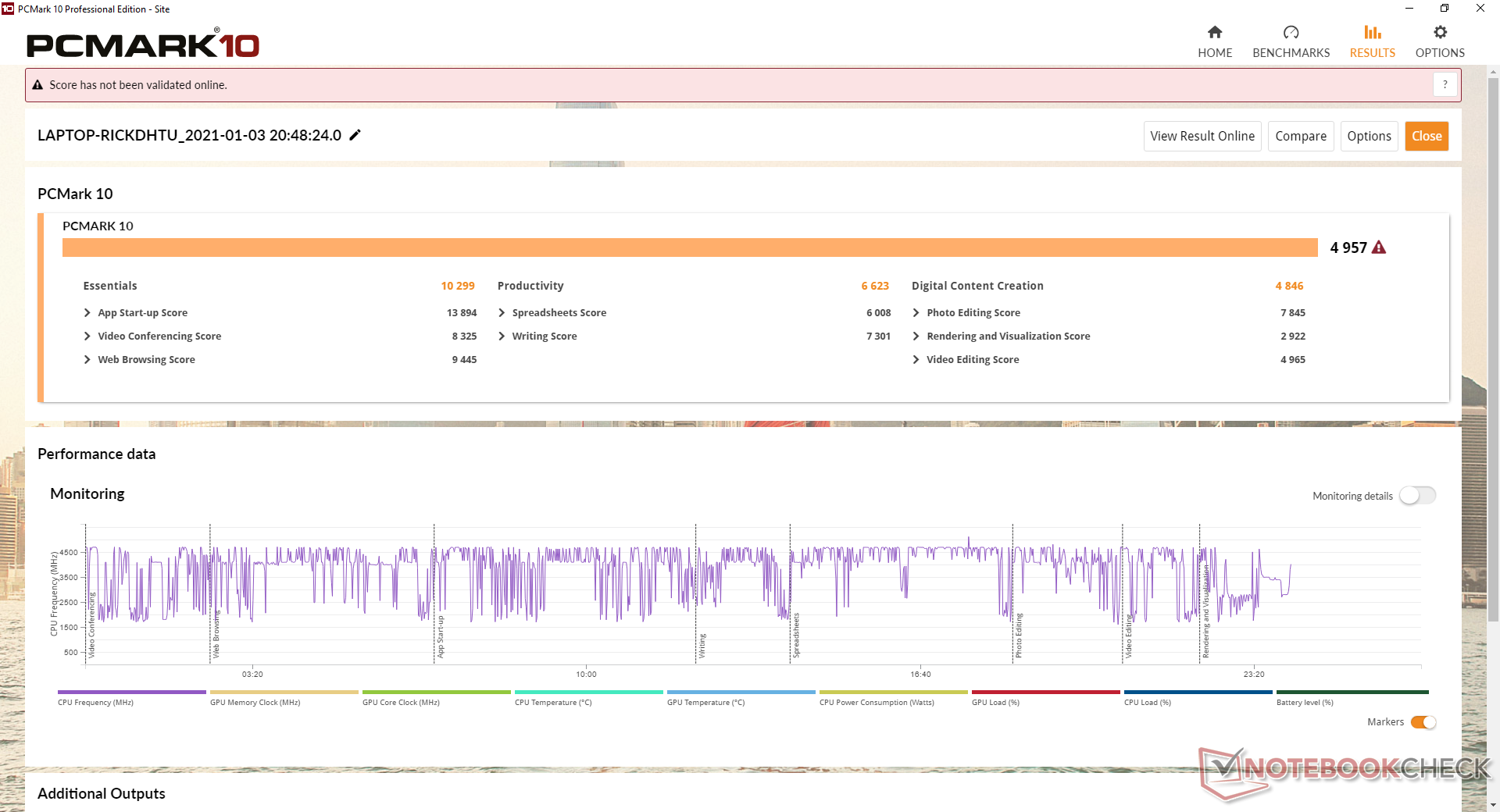Click the red warning triangle beside score 4 957
This screenshot has height=812, width=1500.
coord(1379,248)
